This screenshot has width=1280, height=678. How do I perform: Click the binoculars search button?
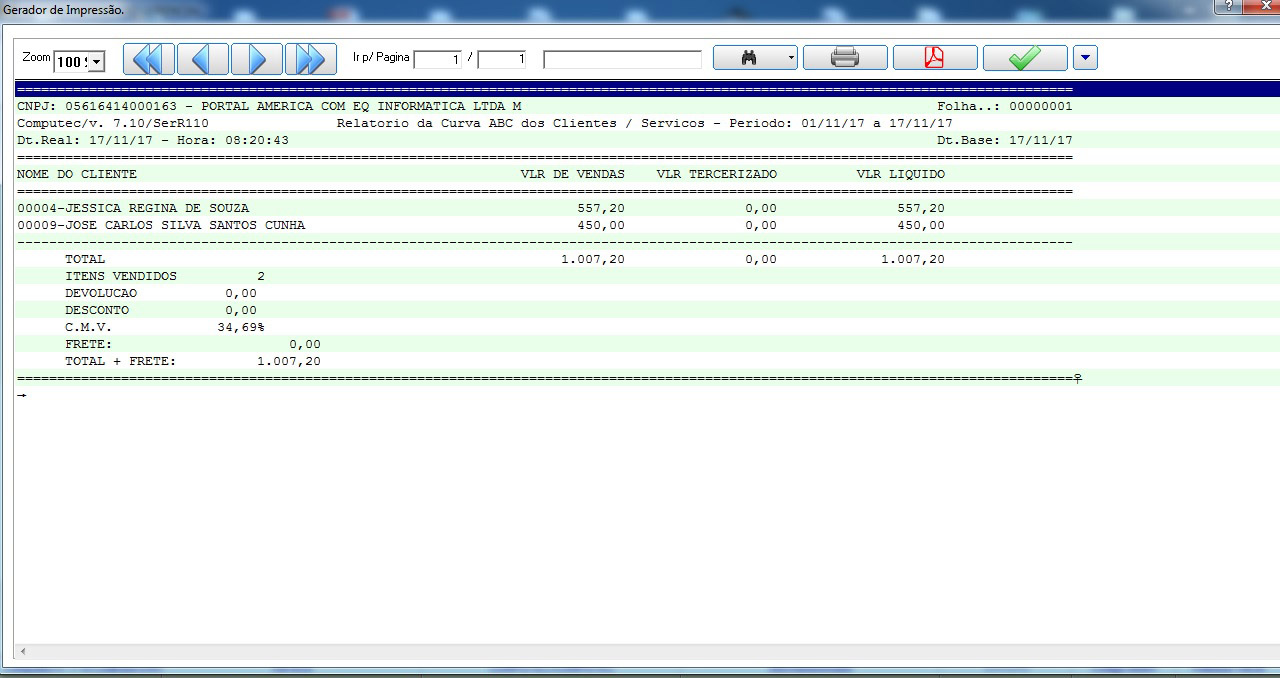coord(748,58)
